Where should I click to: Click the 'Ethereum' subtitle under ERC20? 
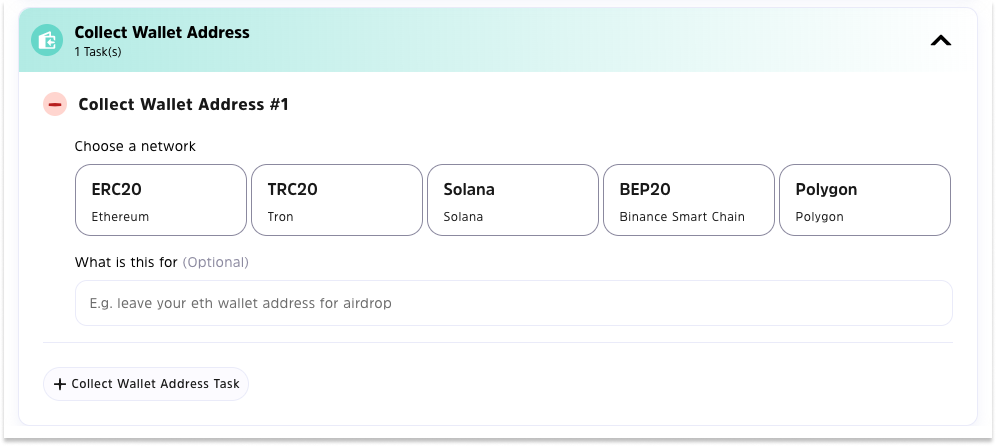(x=120, y=216)
